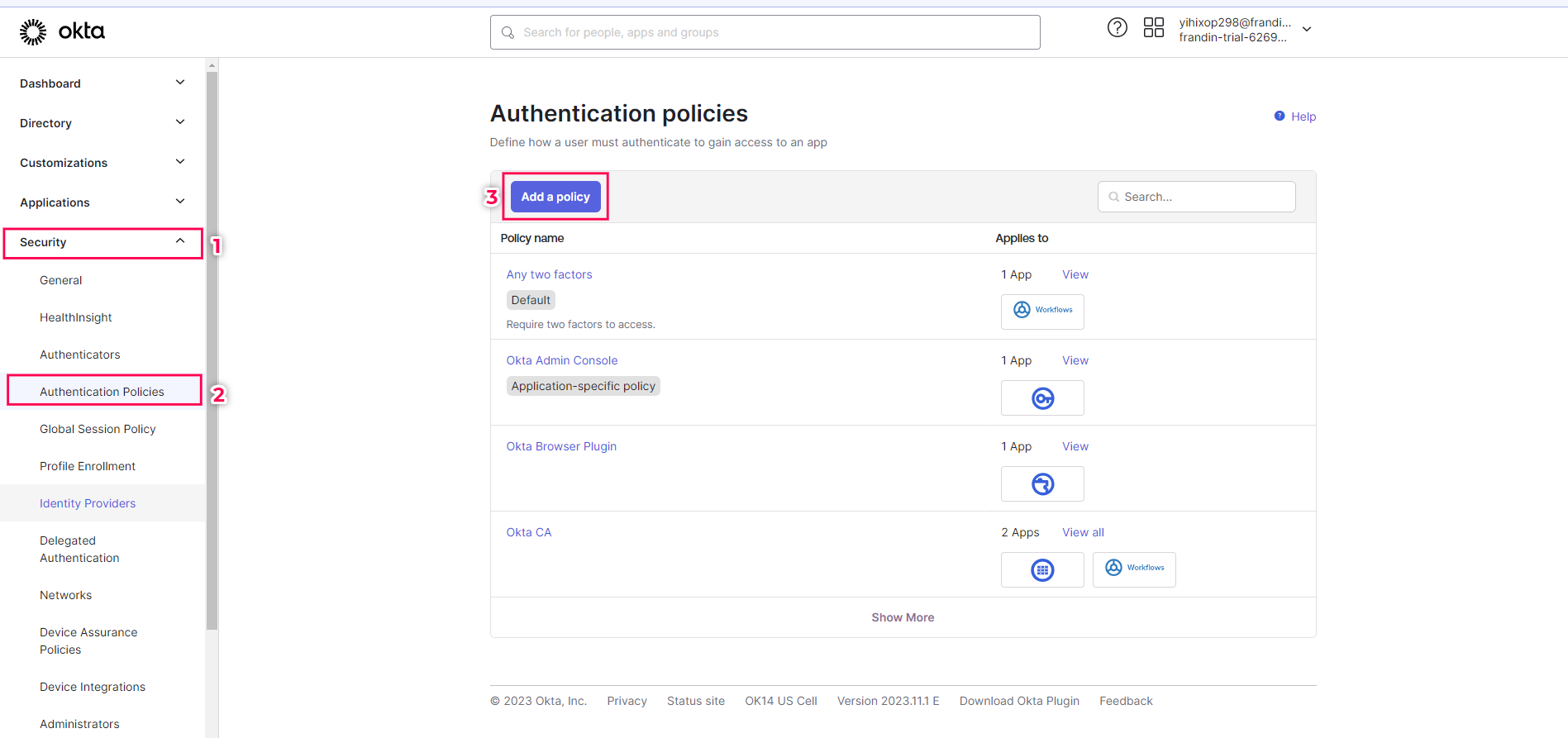Click the Okta Admin Console app icon
This screenshot has height=738, width=1568.
pos(1042,398)
